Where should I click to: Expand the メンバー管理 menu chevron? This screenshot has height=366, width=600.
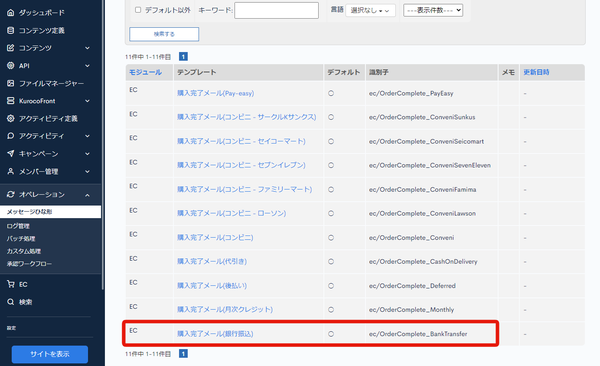pos(87,171)
